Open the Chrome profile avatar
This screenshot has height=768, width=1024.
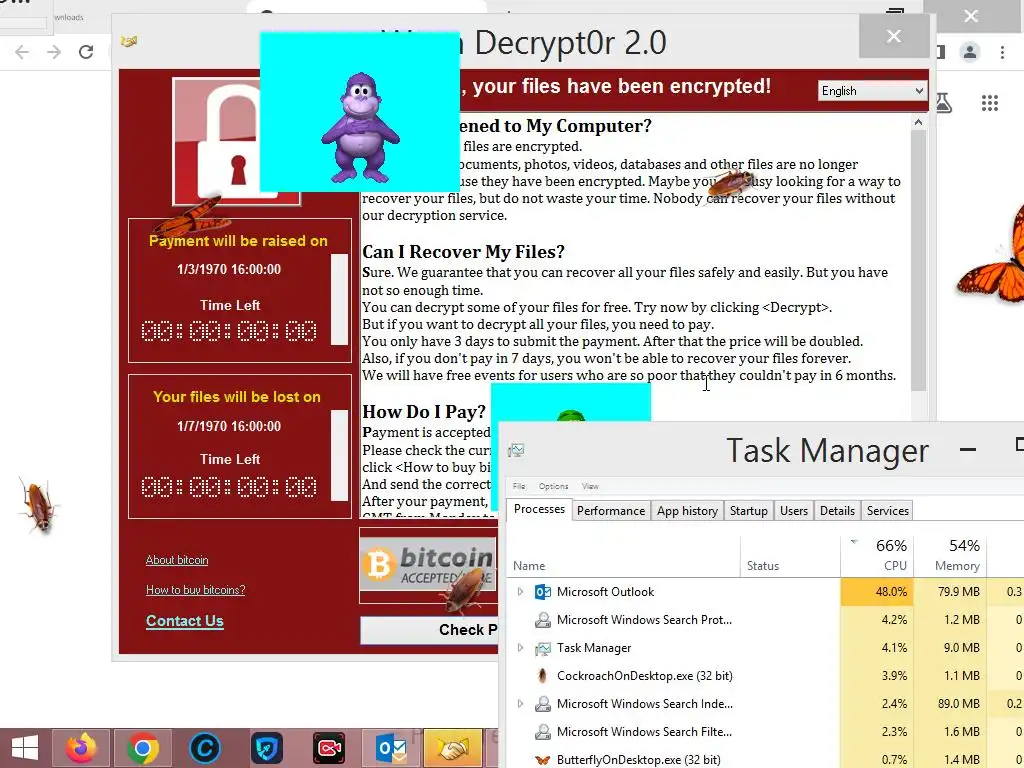[x=970, y=52]
